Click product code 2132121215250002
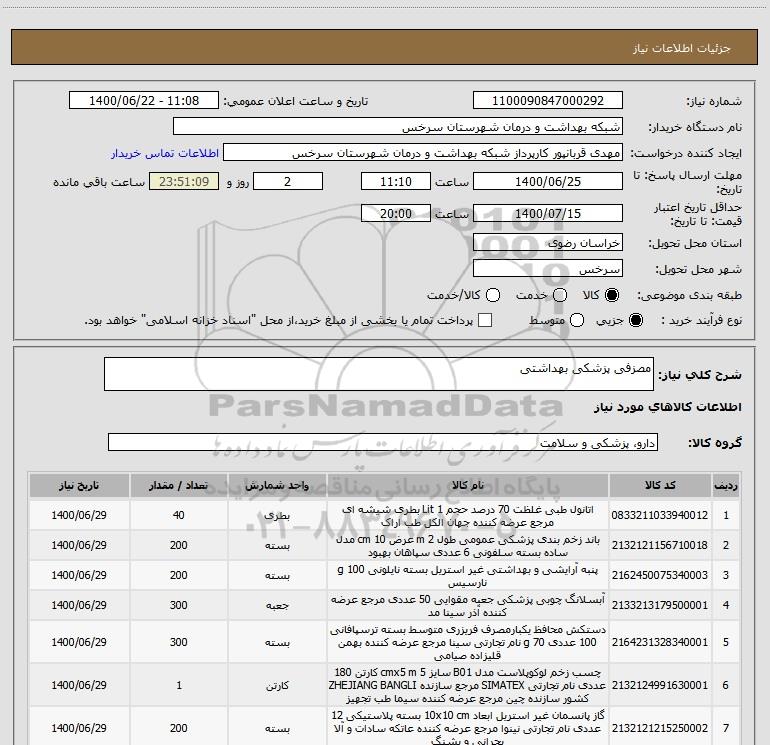Screen dimensions: 770x745 pyautogui.click(x=660, y=728)
